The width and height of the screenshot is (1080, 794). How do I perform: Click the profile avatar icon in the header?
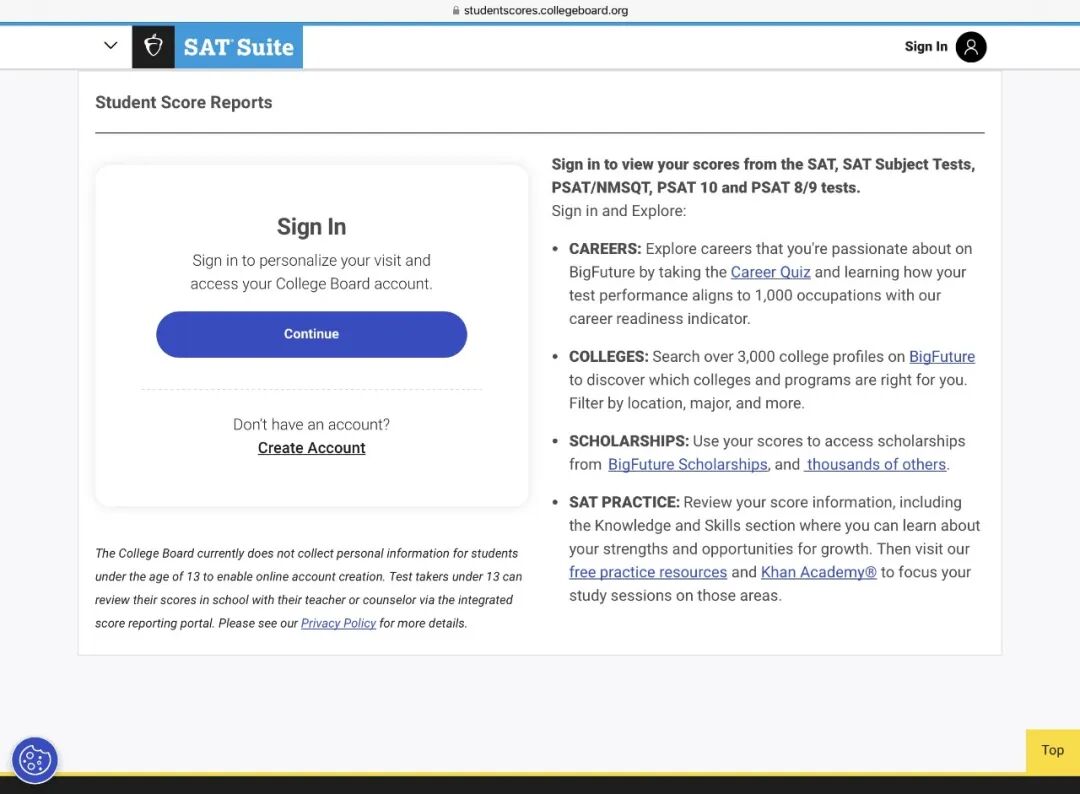pos(970,47)
